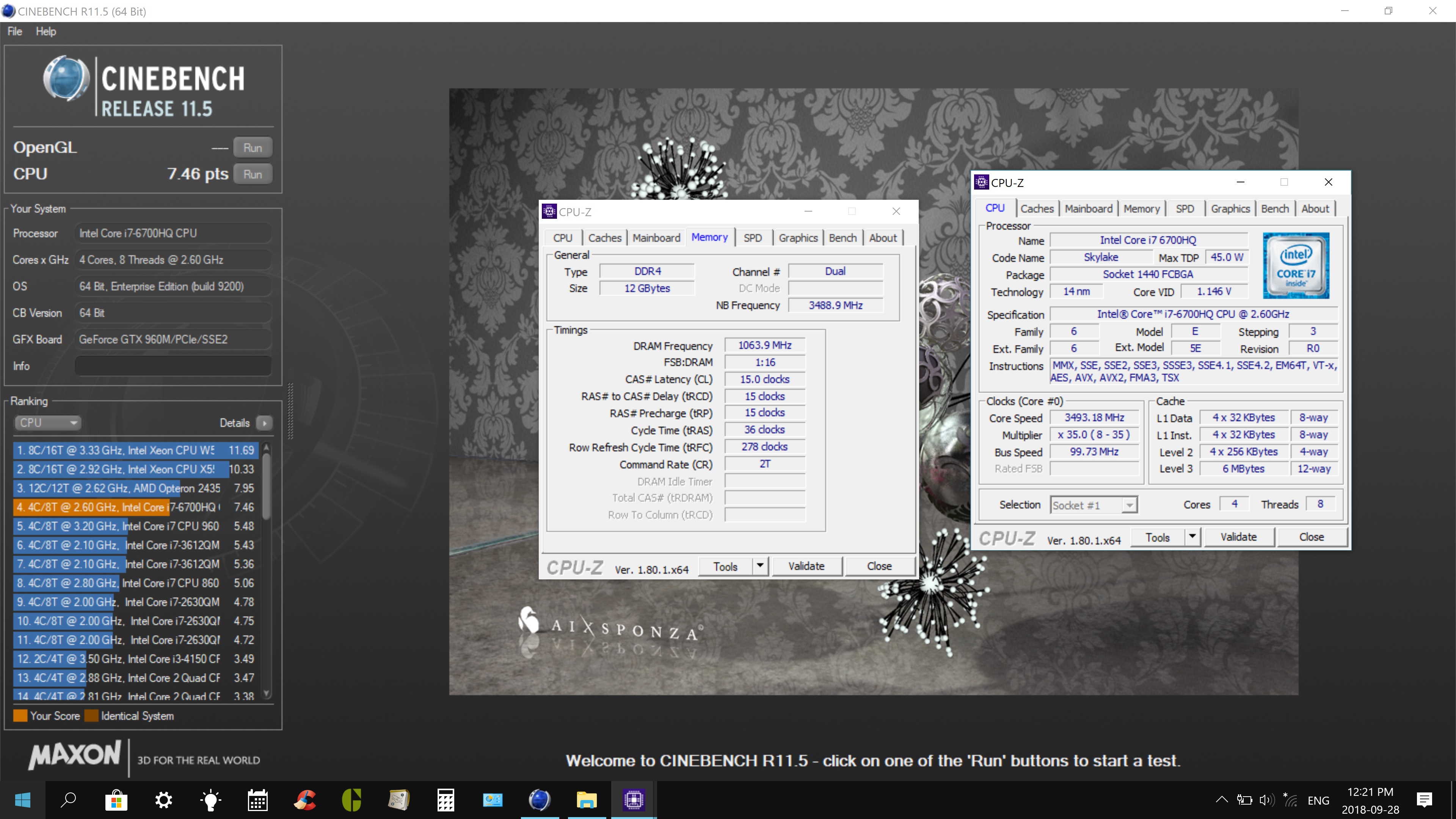Open the blue card app icon in taskbar
Viewport: 1456px width, 819px height.
pyautogui.click(x=492, y=800)
